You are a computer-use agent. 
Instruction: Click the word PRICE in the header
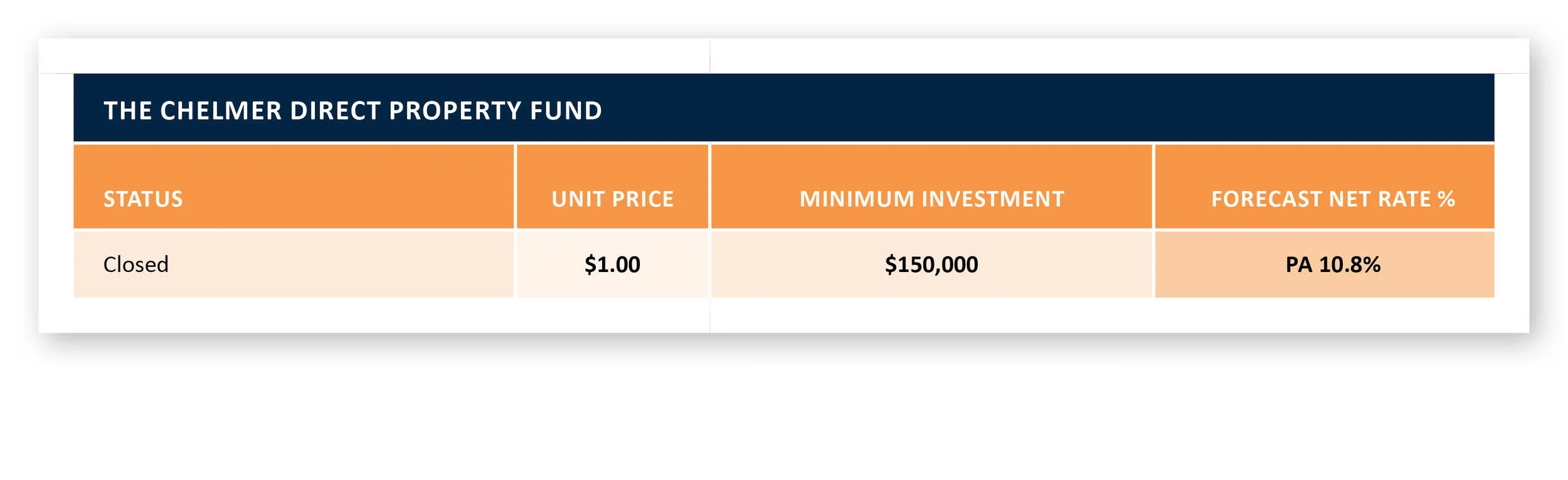[x=642, y=199]
